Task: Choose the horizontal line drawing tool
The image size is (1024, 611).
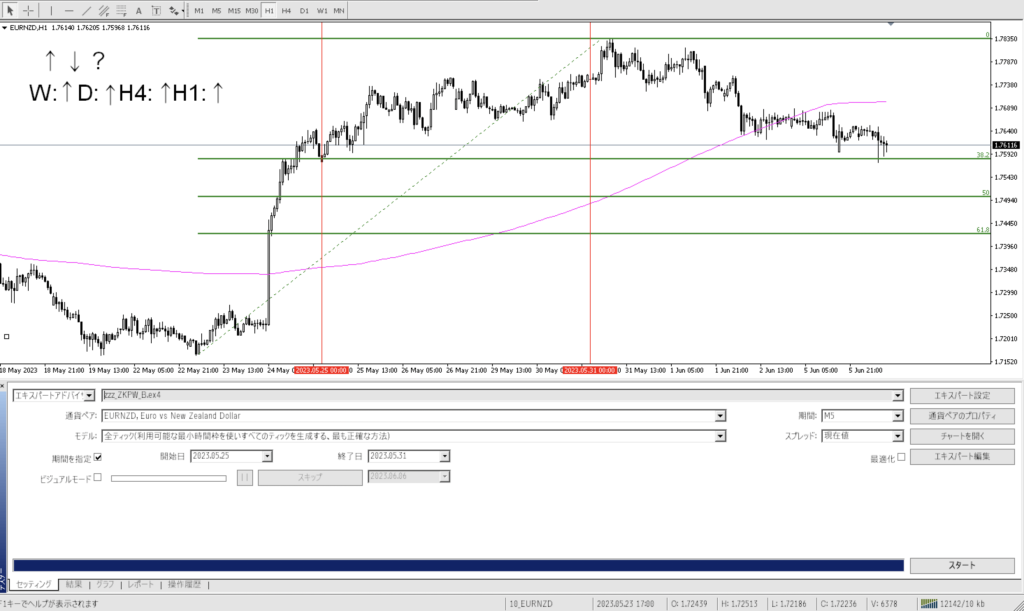Action: [x=70, y=10]
